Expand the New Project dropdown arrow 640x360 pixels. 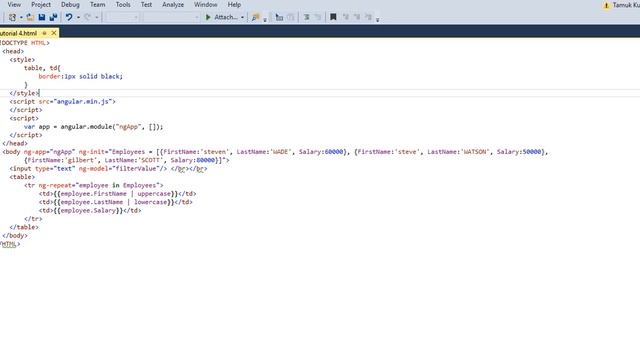click(x=21, y=18)
